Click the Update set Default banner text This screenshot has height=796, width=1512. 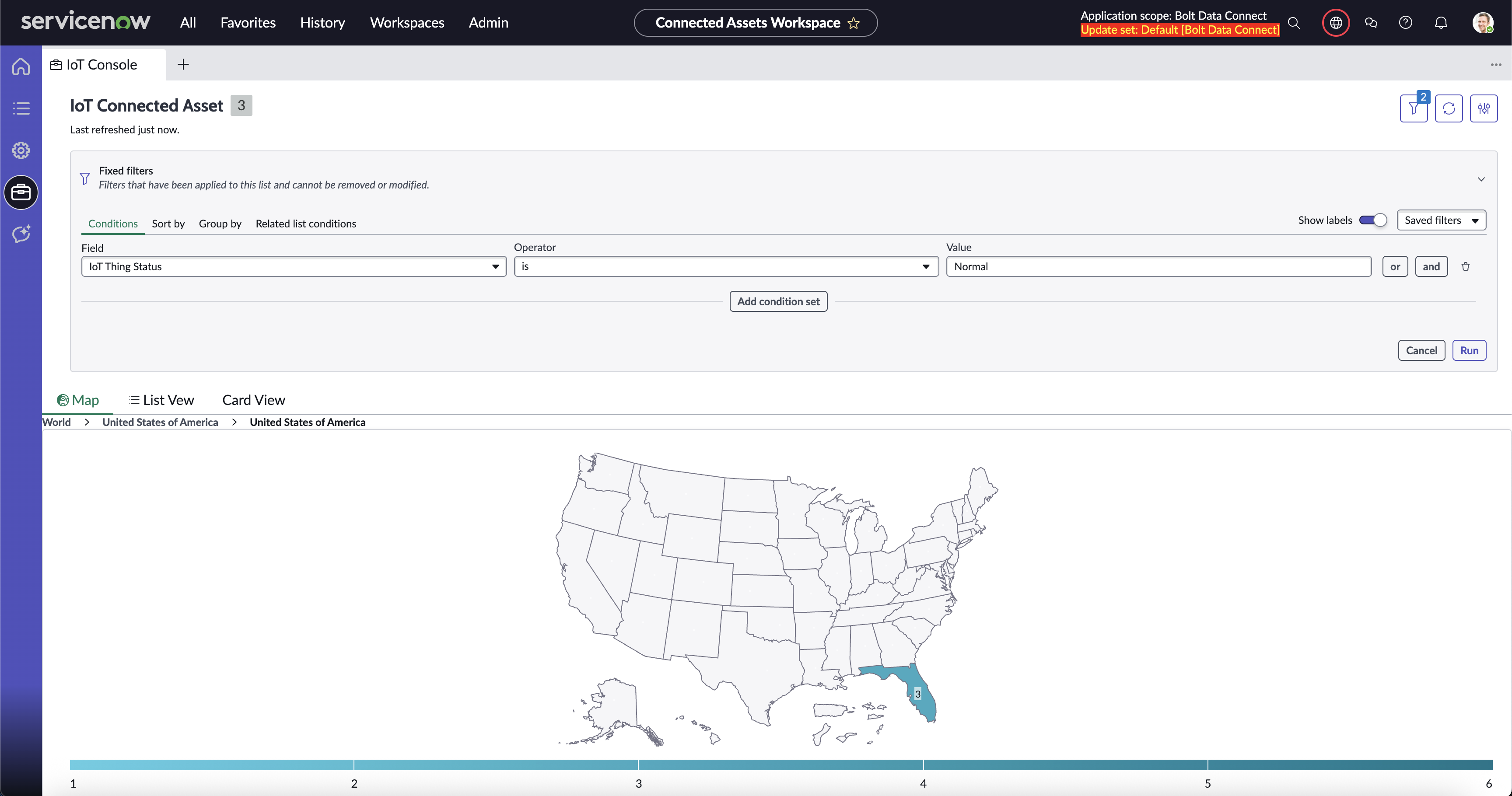1180,30
